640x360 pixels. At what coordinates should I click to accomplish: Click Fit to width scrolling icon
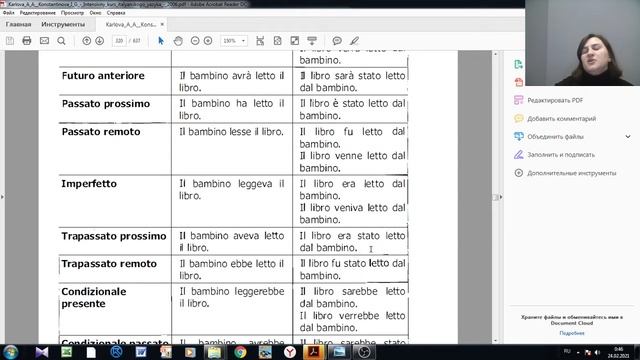pos(260,41)
